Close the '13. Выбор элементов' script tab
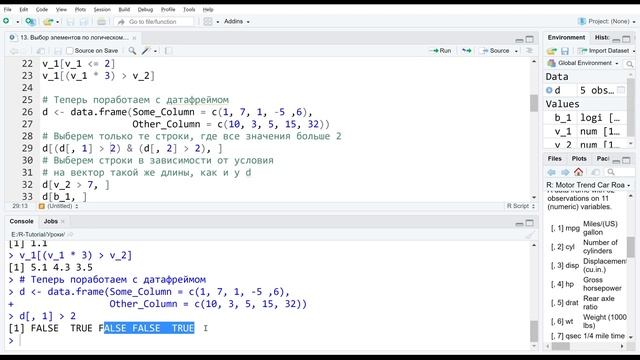This screenshot has height=360, width=640. [134, 38]
